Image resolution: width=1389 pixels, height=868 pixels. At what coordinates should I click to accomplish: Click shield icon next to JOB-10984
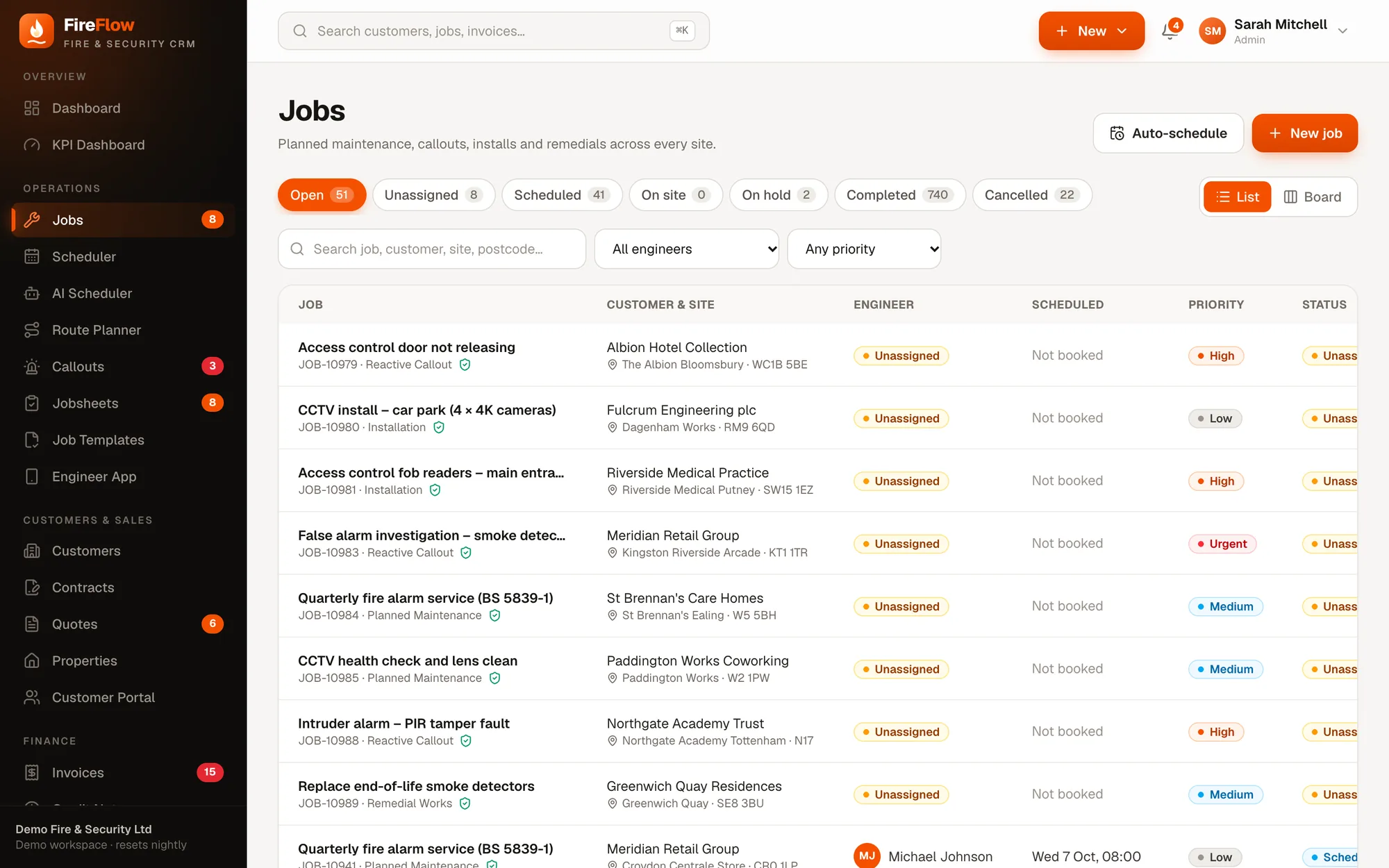tap(495, 616)
